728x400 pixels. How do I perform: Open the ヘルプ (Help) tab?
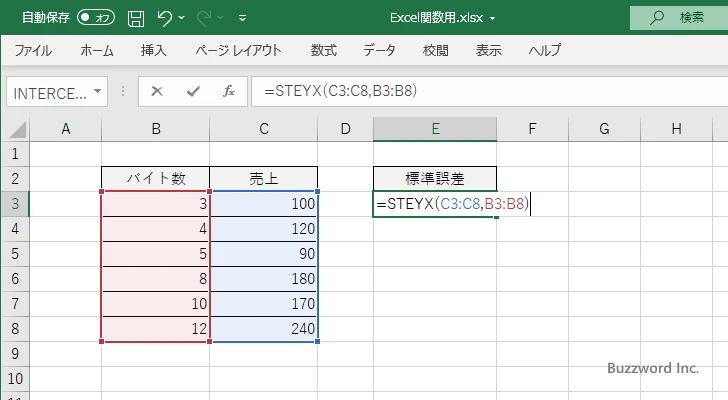[x=545, y=50]
